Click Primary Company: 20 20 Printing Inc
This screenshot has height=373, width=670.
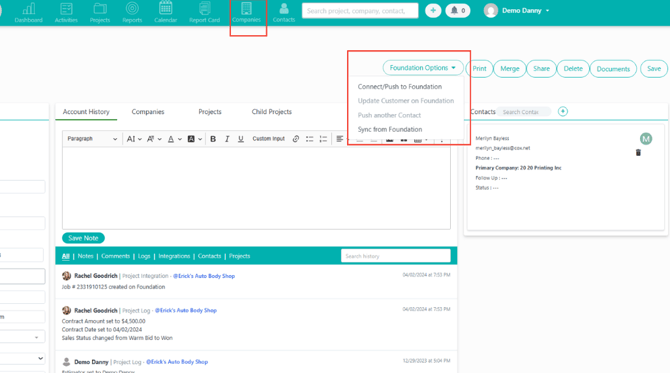518,168
